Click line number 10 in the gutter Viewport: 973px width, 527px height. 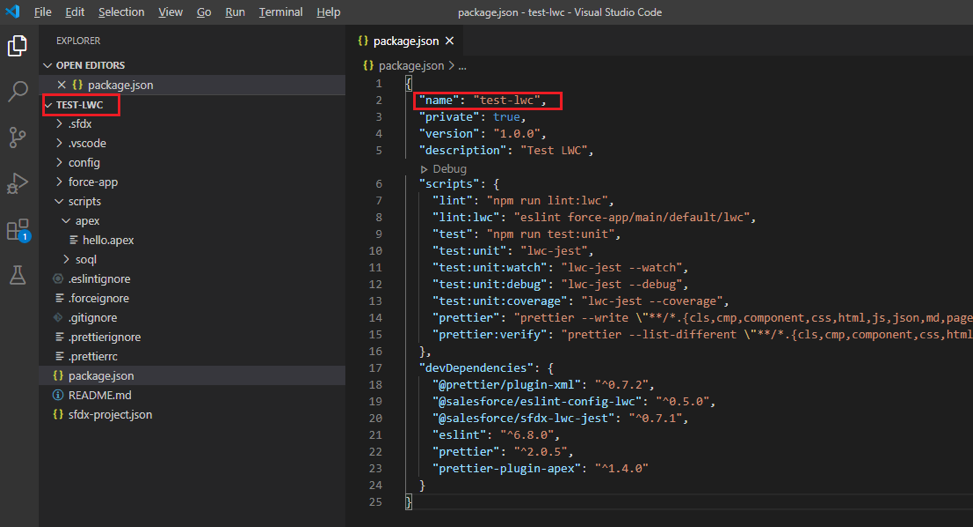(375, 251)
